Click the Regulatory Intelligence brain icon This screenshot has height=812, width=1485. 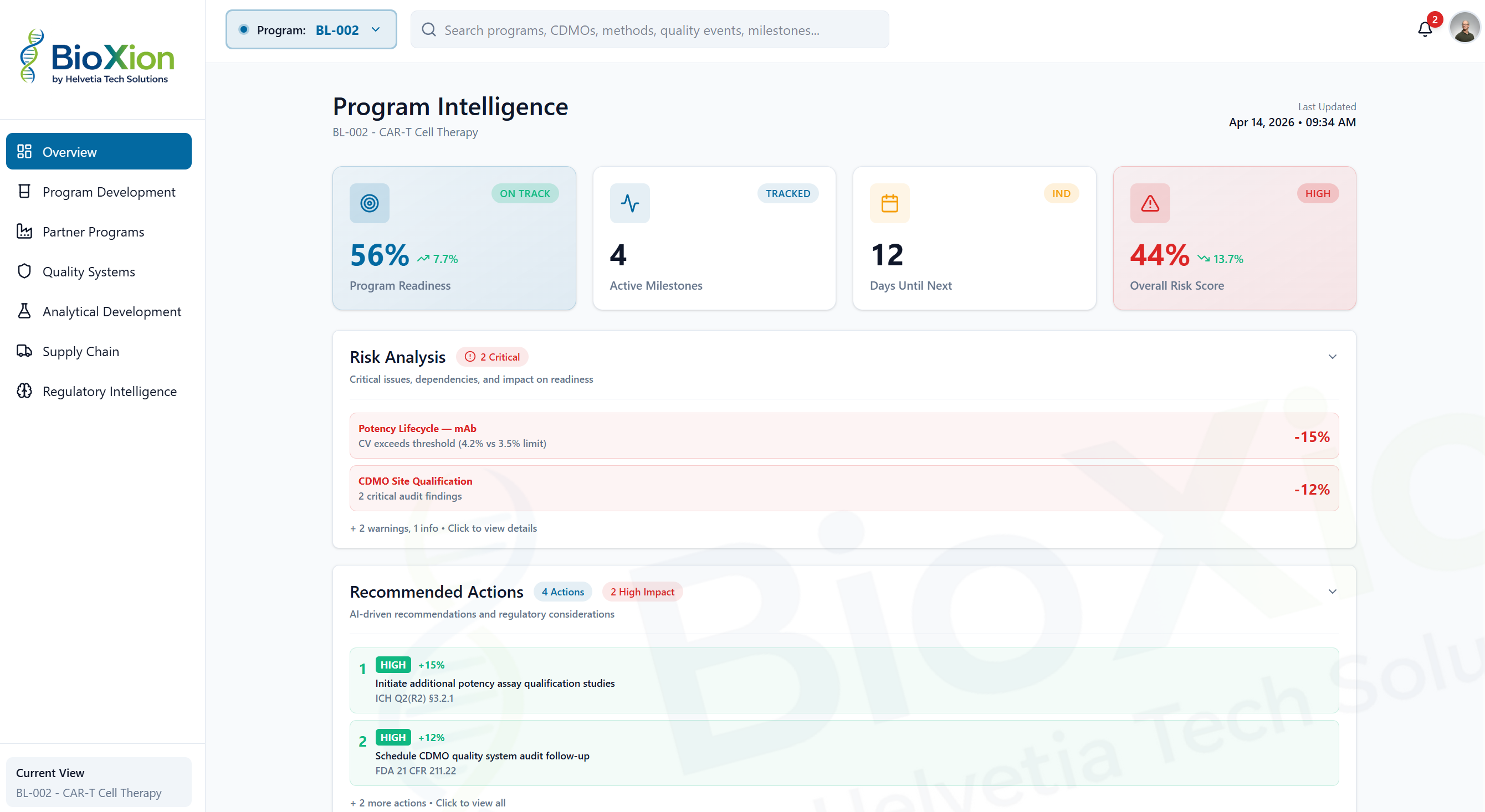[24, 390]
